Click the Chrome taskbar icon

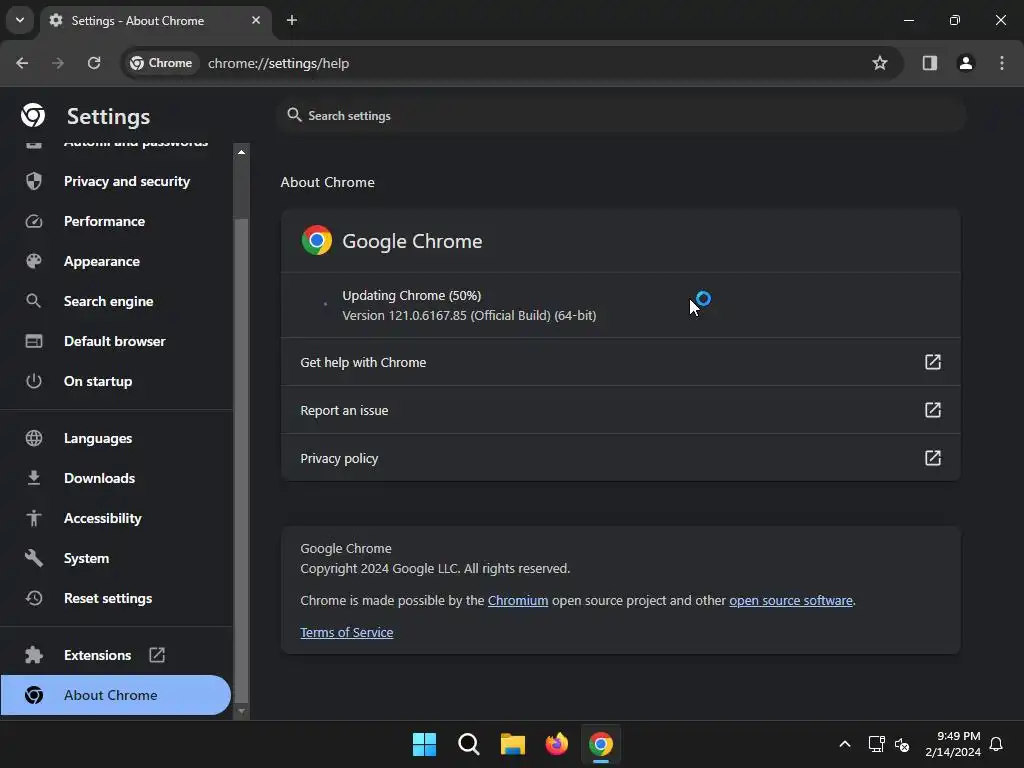[601, 744]
